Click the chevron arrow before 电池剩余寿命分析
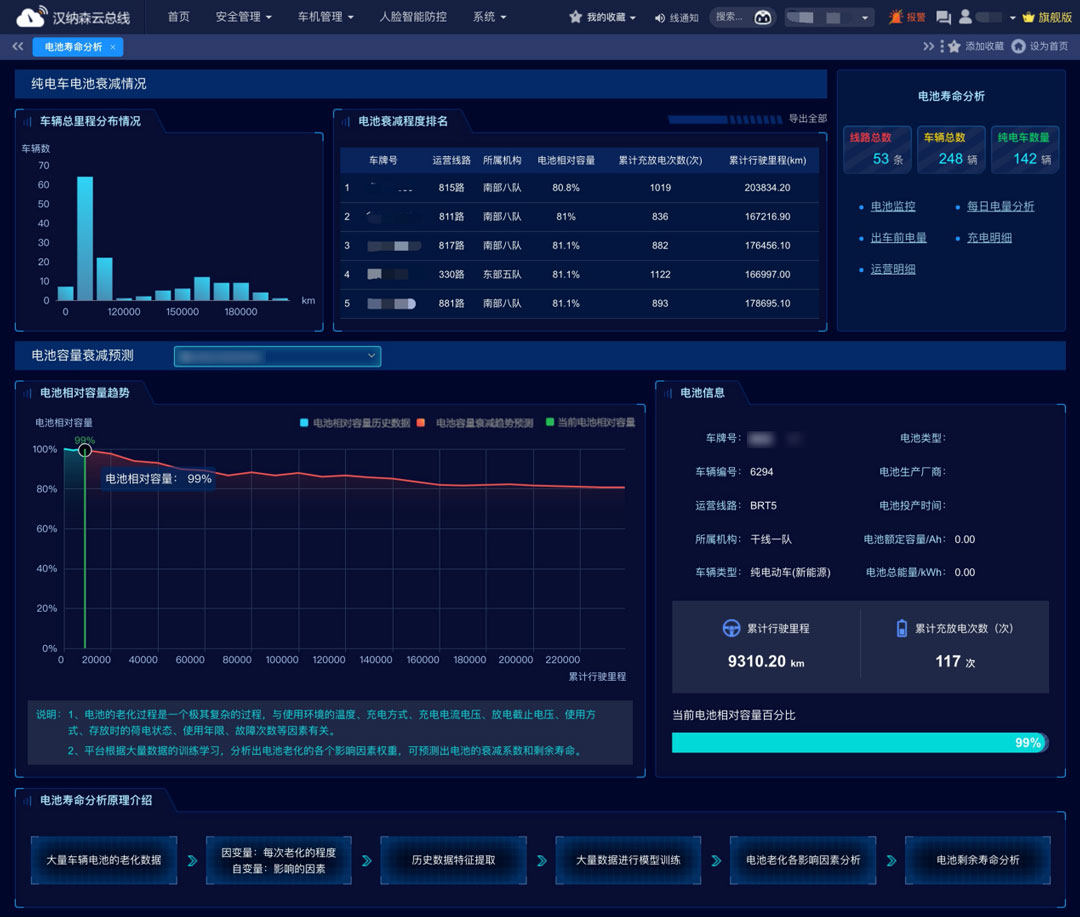The height and width of the screenshot is (917, 1080). point(891,861)
